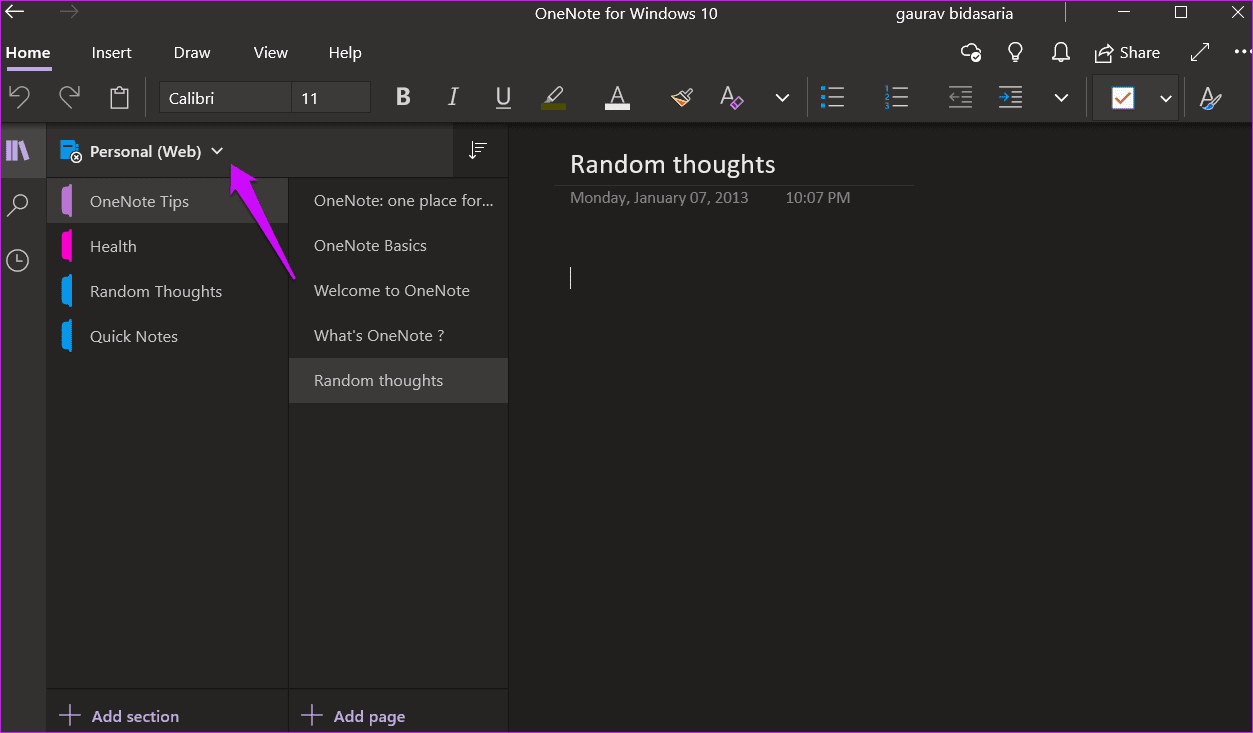This screenshot has width=1253, height=733.
Task: Open the Help tab
Action: point(345,53)
